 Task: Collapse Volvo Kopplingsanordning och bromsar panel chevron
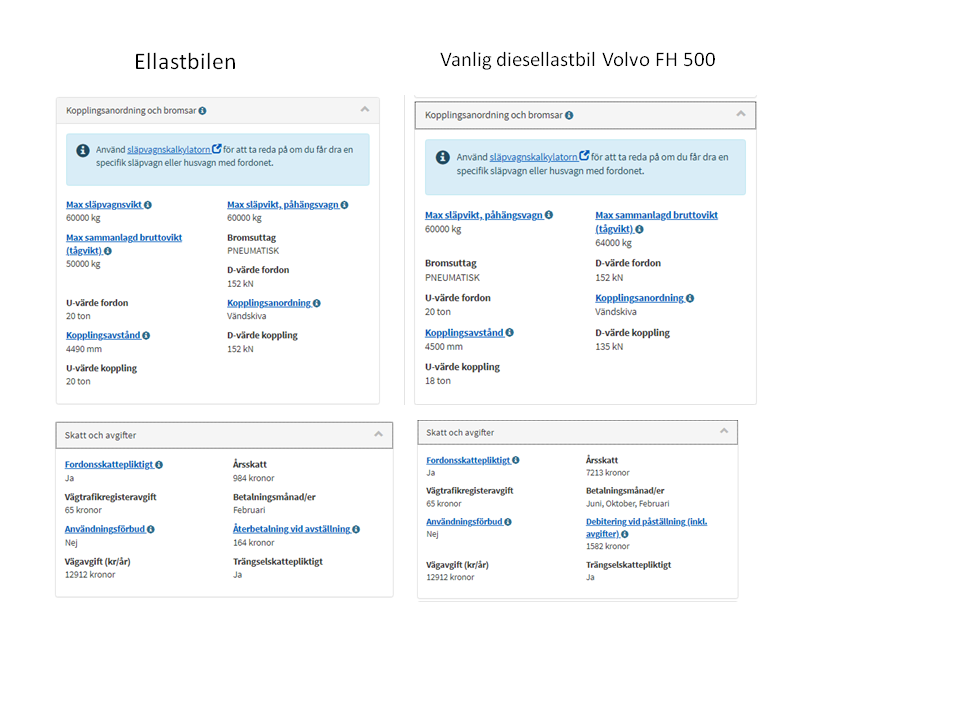click(x=741, y=114)
